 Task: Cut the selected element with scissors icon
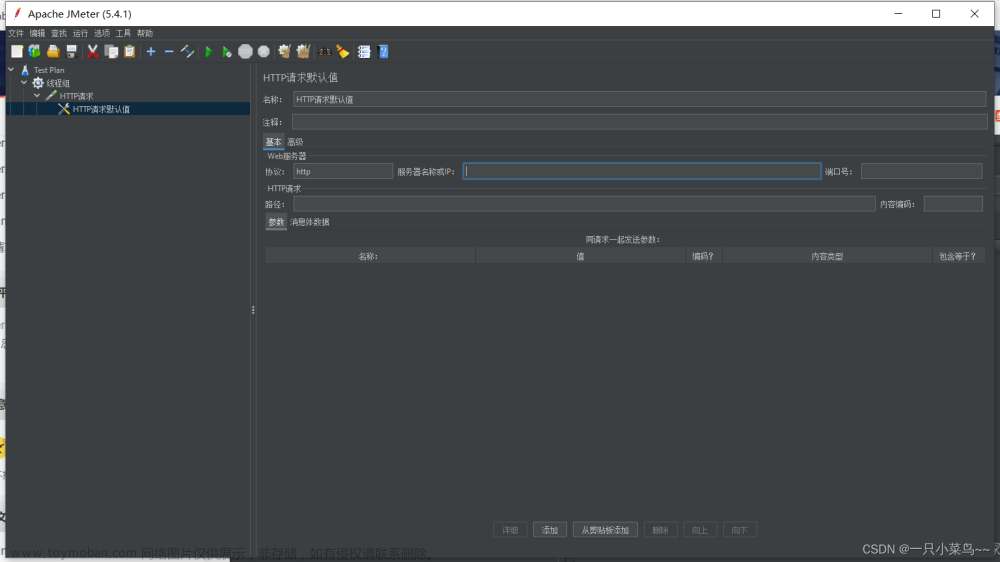[x=92, y=52]
